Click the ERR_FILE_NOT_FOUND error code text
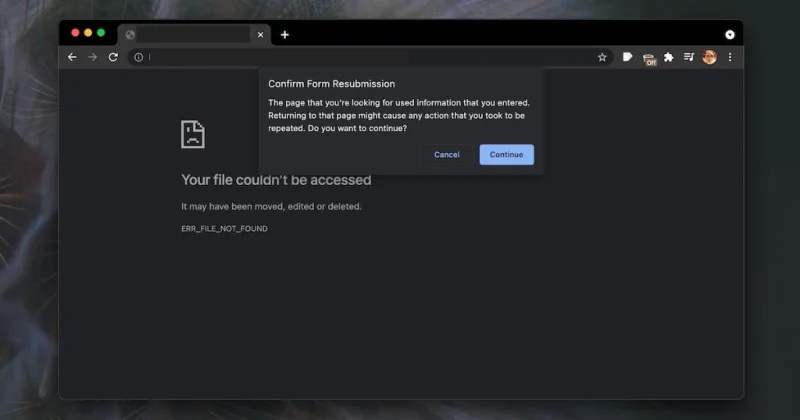 tap(224, 229)
